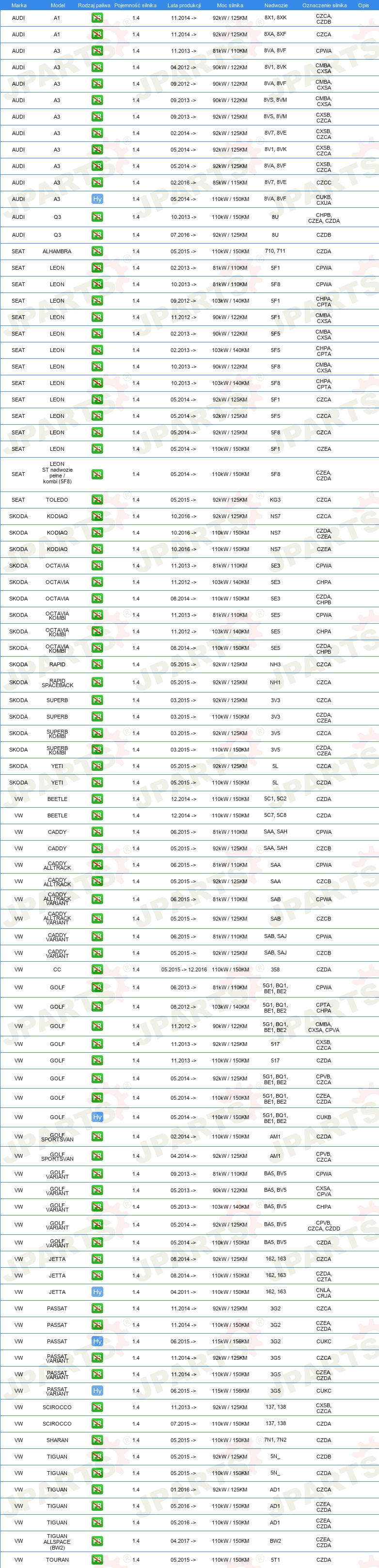The image size is (379, 1568).
Task: Click the 'CC' model cell
Action: (x=57, y=969)
